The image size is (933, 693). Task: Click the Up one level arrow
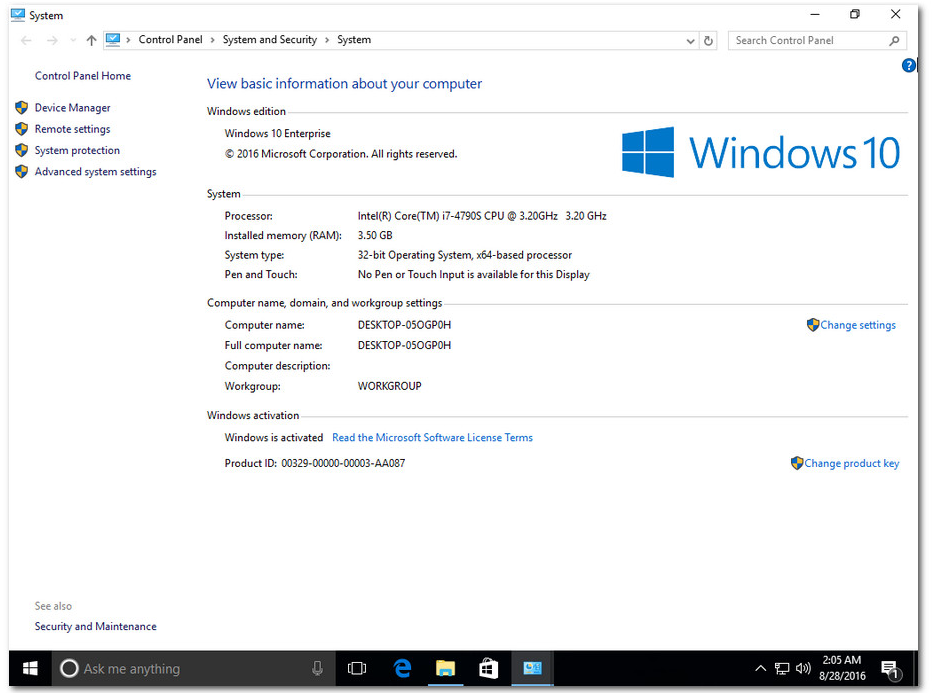(91, 40)
